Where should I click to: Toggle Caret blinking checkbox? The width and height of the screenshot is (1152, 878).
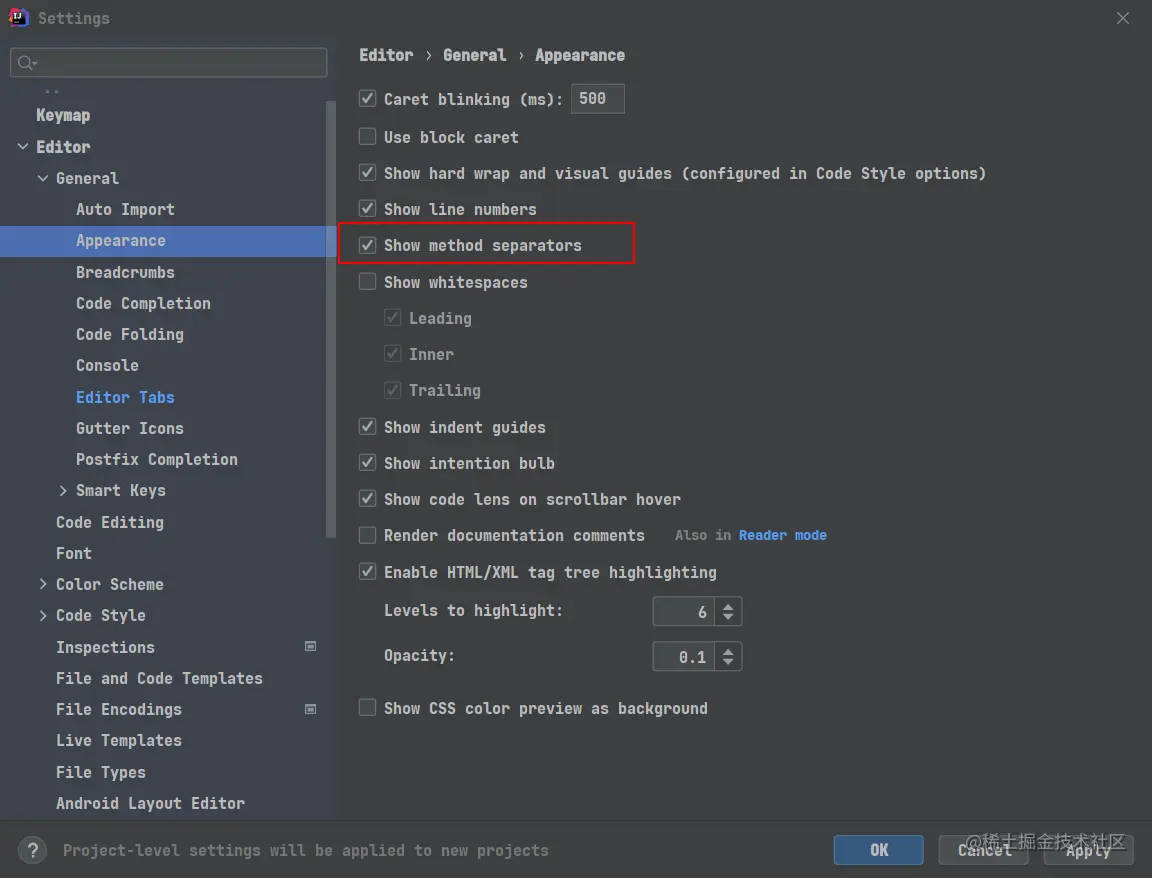pos(367,98)
